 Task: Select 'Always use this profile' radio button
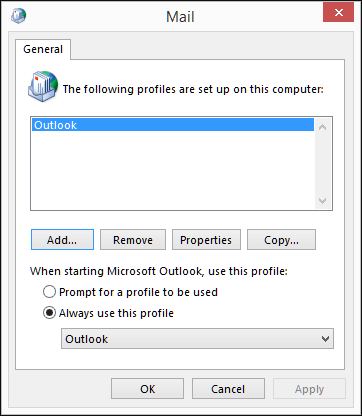[49, 313]
